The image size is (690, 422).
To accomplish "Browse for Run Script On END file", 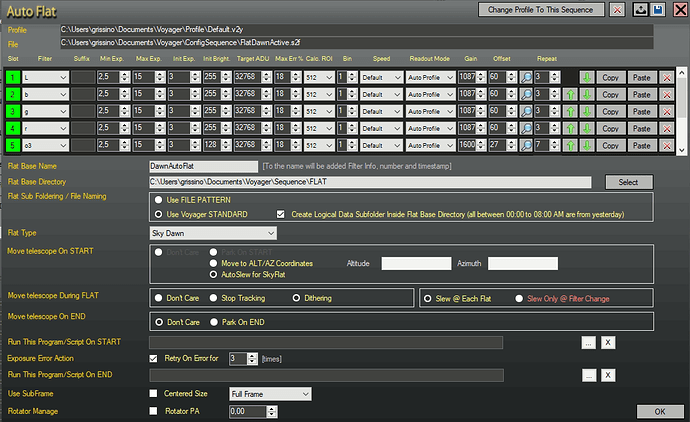I will click(x=589, y=375).
